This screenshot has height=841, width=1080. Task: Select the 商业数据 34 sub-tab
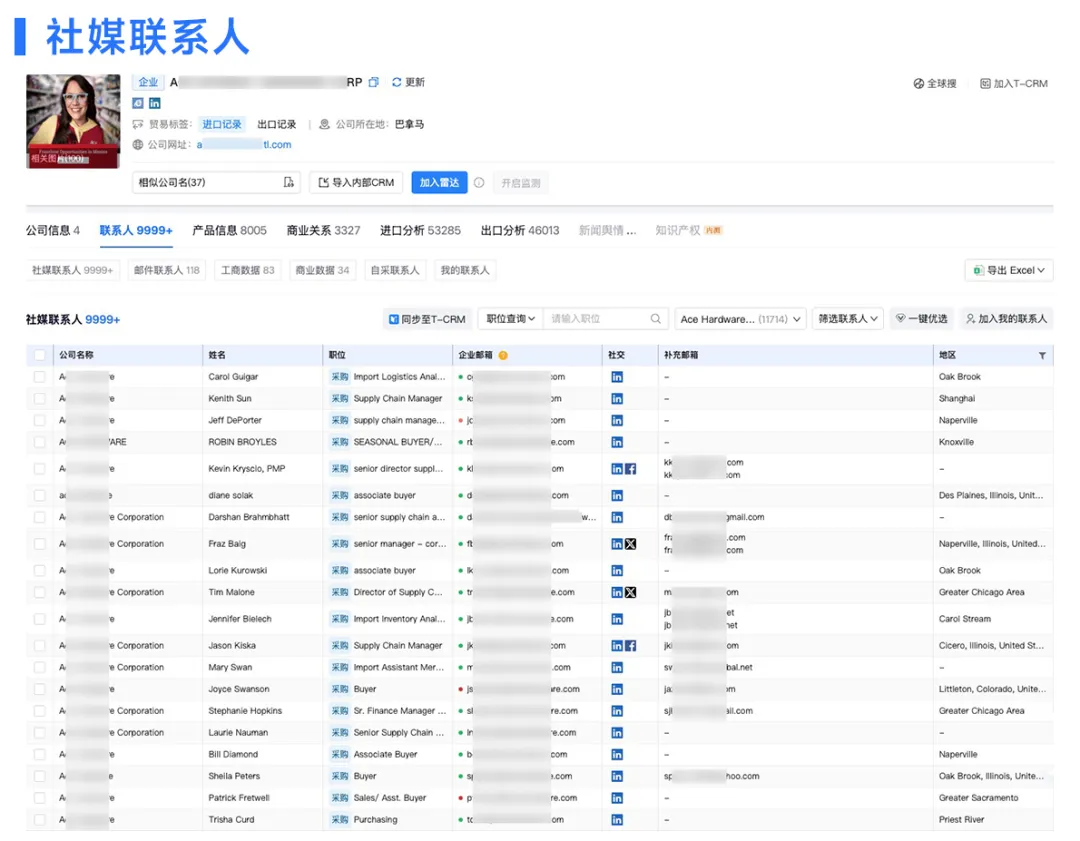click(x=322, y=271)
